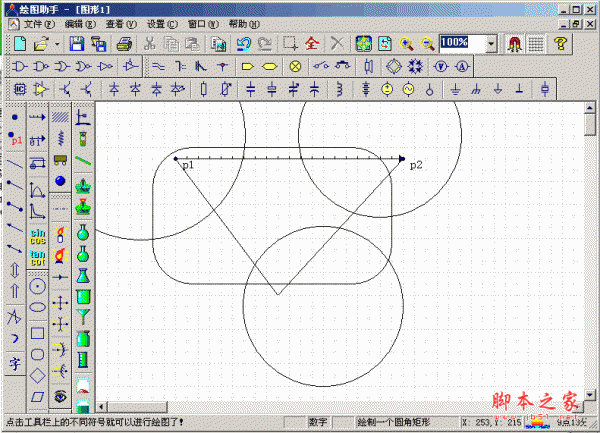The height and width of the screenshot is (433, 600).
Task: Click the yellow help question mark icon
Action: tap(561, 44)
